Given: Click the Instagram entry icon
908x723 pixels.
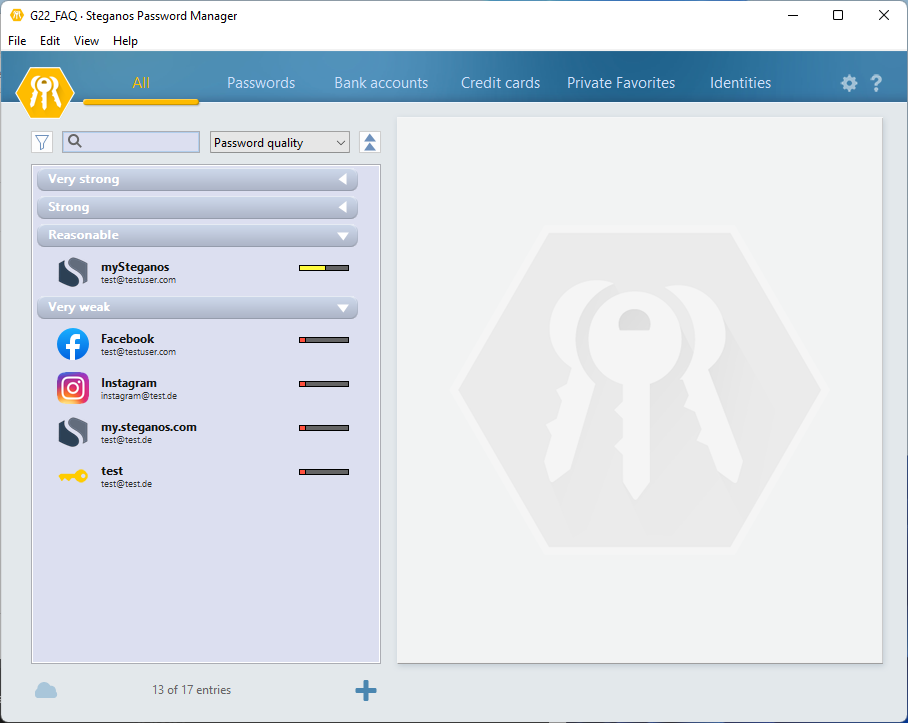Looking at the screenshot, I should pyautogui.click(x=73, y=388).
